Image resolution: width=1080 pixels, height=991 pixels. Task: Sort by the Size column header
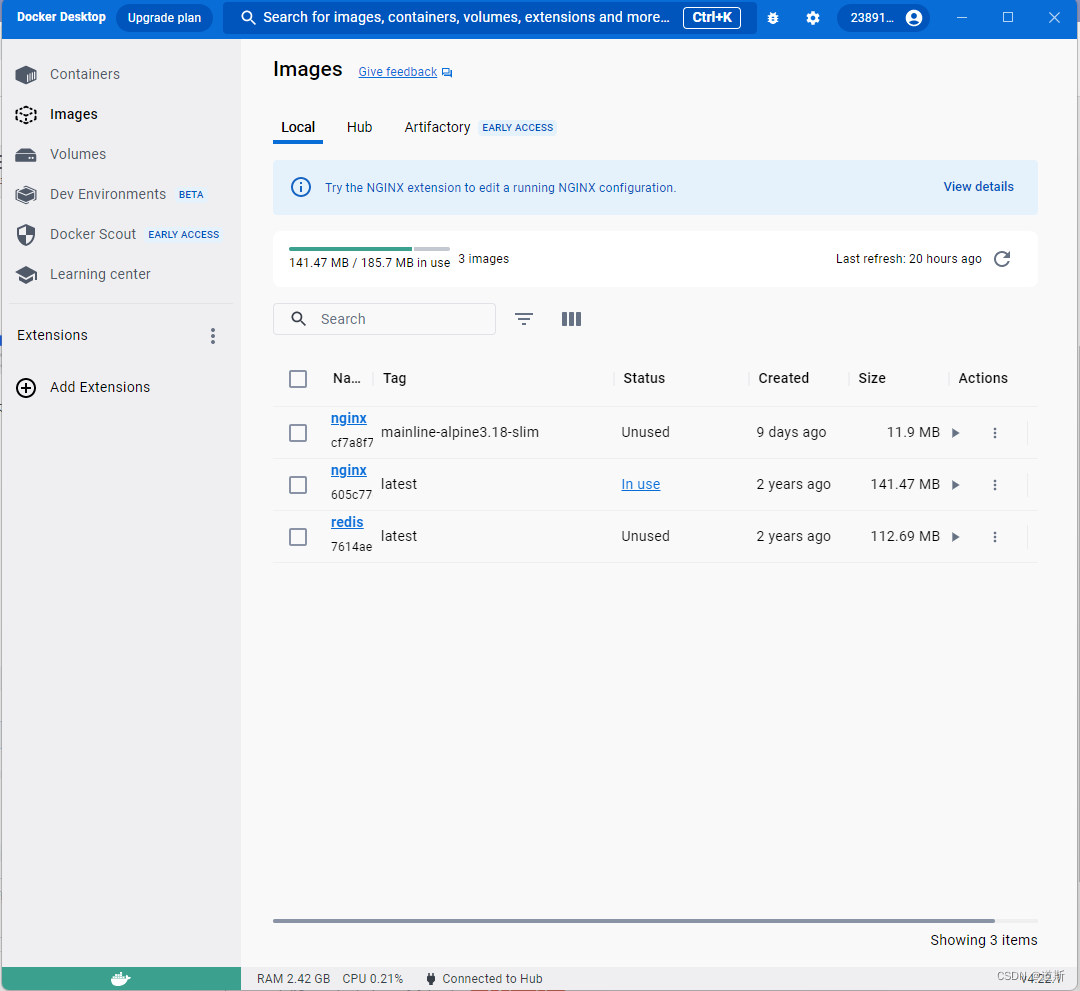pyautogui.click(x=872, y=378)
